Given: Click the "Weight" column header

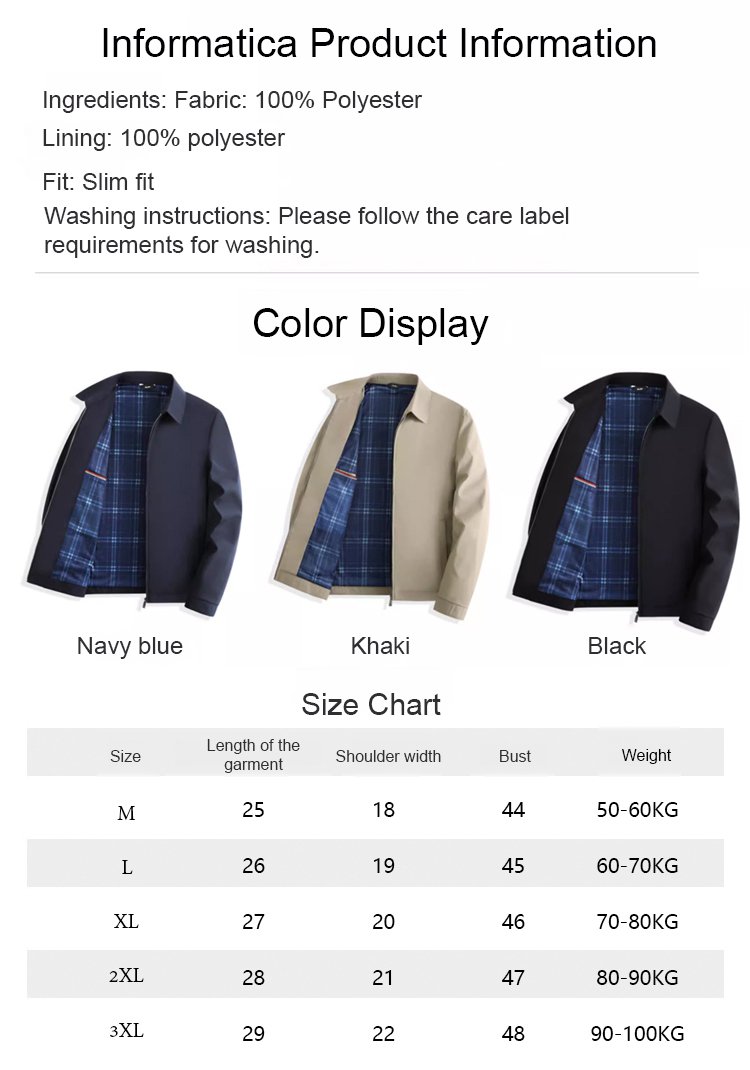Looking at the screenshot, I should pyautogui.click(x=646, y=755).
